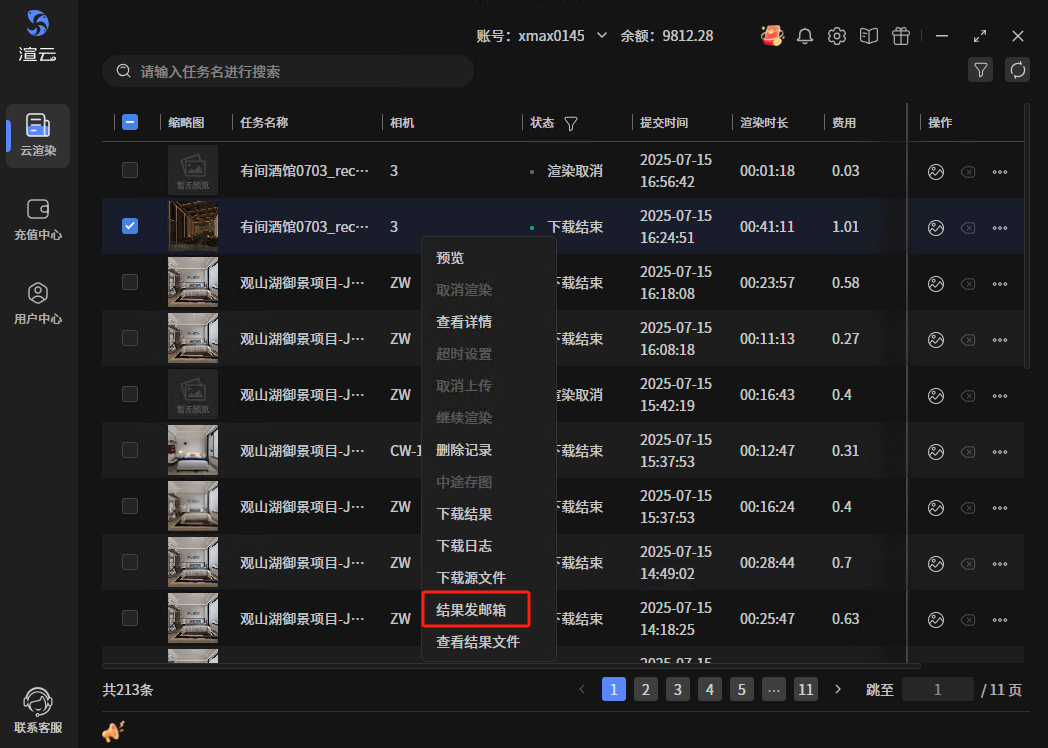The width and height of the screenshot is (1048, 748).
Task: Open the 云渲染 cloud render sidebar icon
Action: 38,135
